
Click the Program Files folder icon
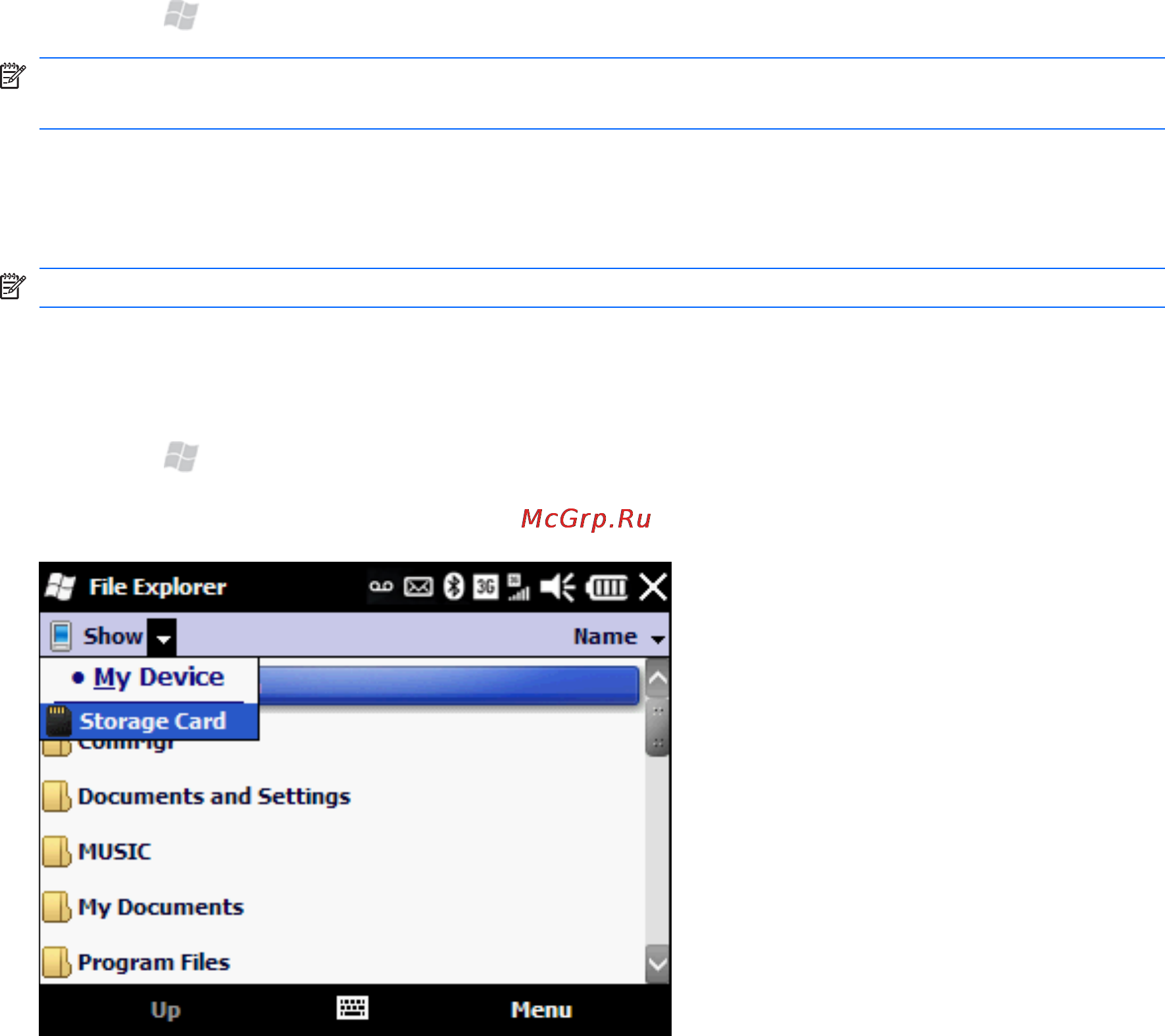57,962
